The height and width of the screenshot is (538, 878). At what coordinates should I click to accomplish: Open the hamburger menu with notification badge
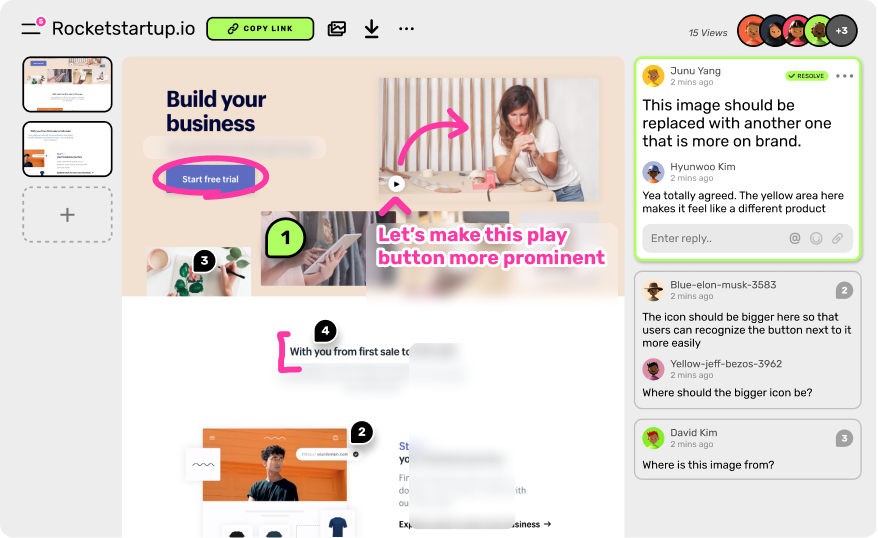coord(32,27)
